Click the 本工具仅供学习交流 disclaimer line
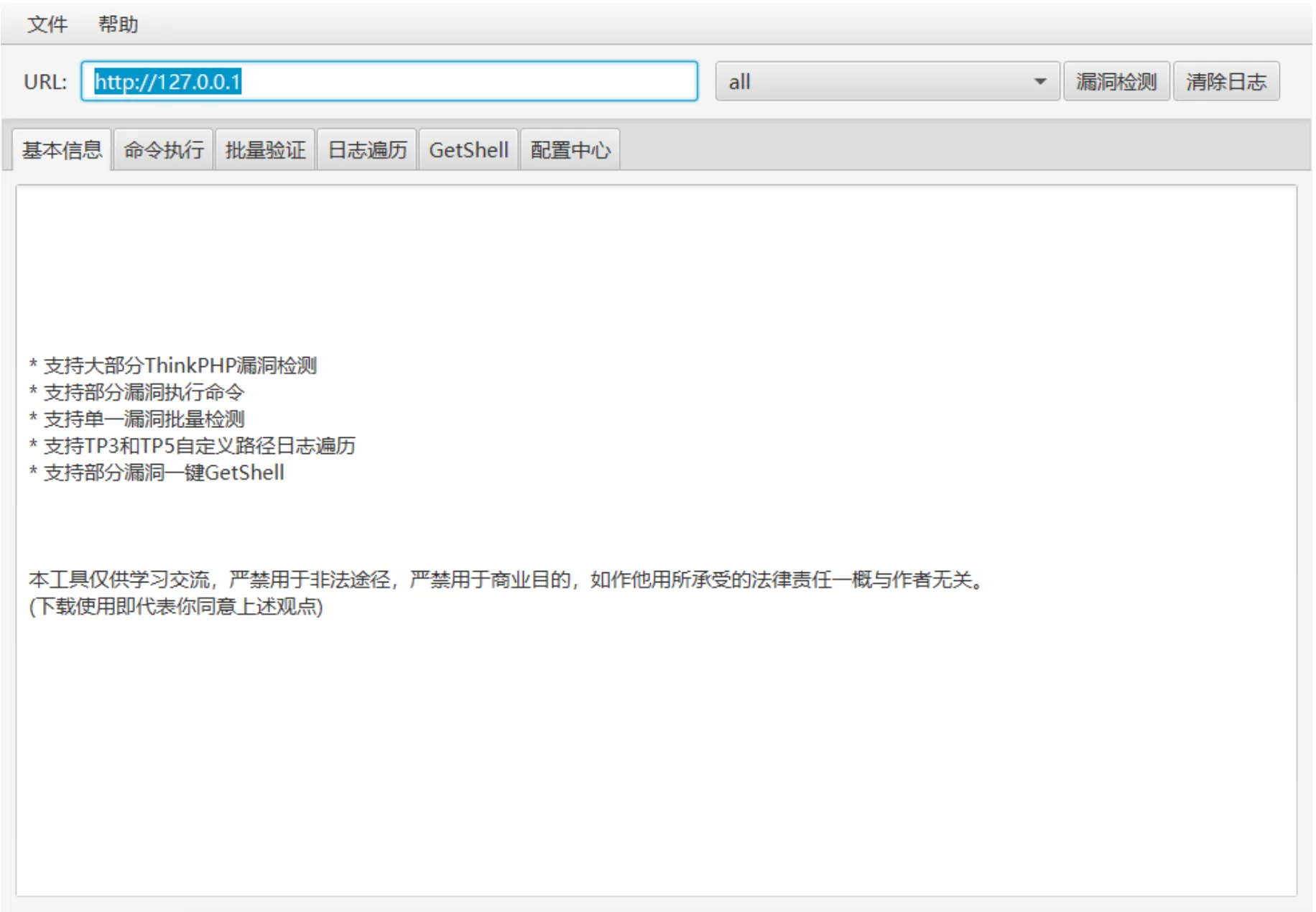 click(x=506, y=580)
